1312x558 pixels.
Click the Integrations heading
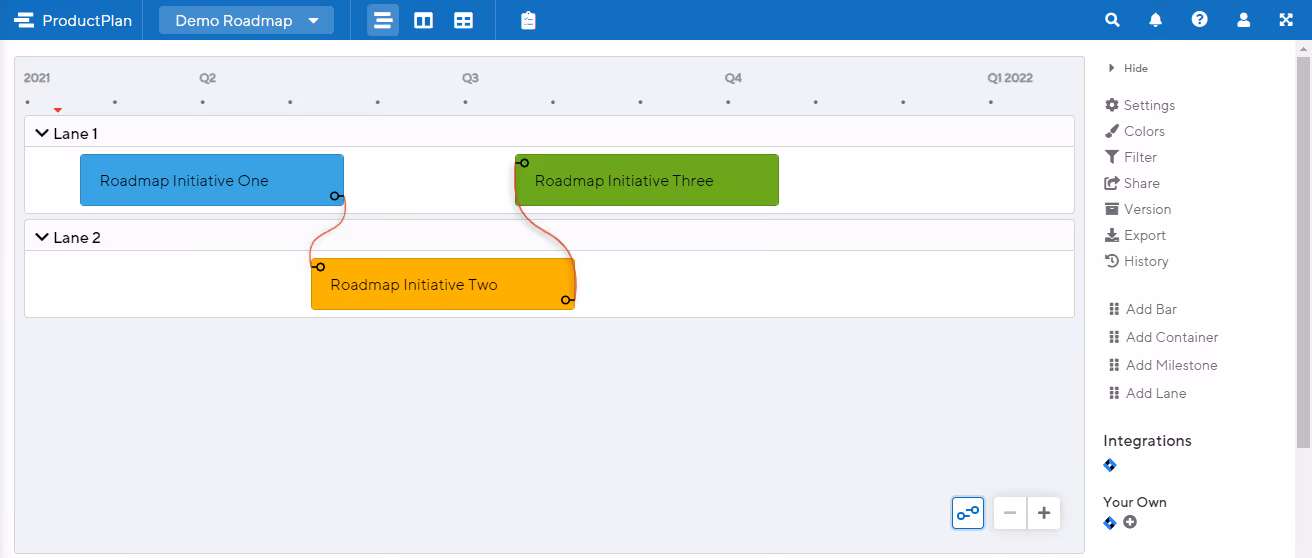pyautogui.click(x=1147, y=440)
